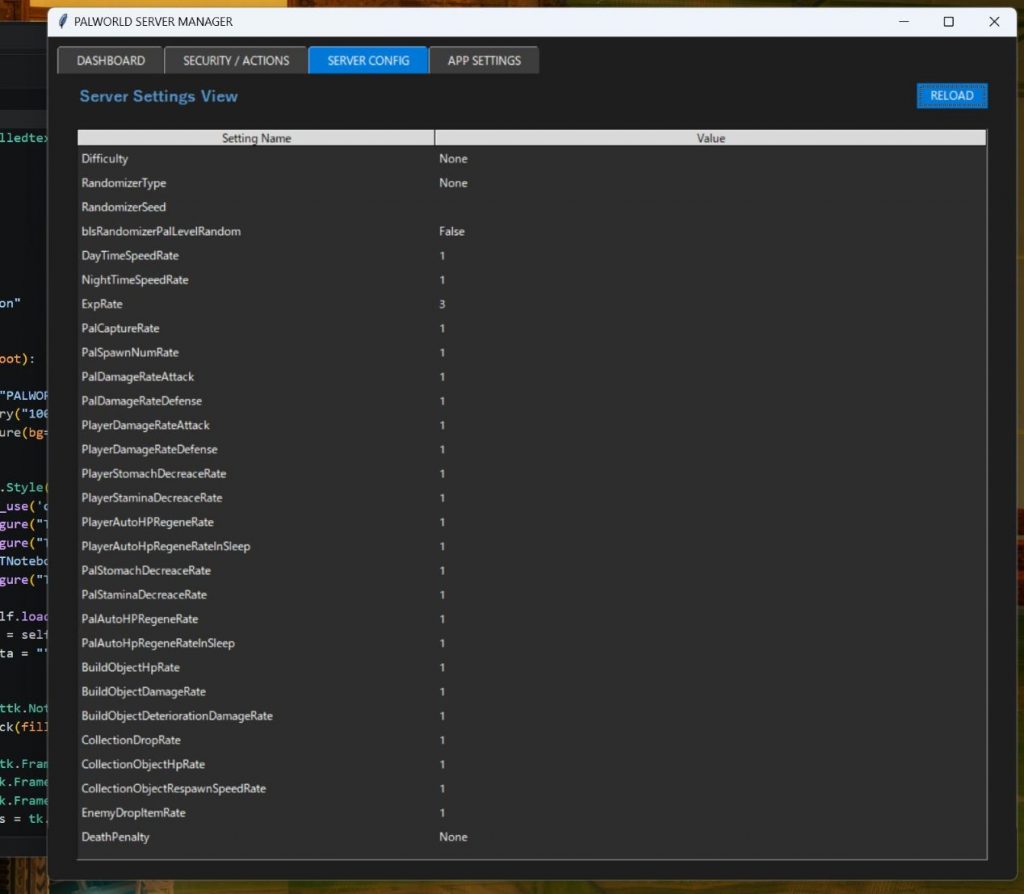Image resolution: width=1024 pixels, height=894 pixels.
Task: Open the SECURITY / ACTIONS tab
Action: (x=236, y=61)
